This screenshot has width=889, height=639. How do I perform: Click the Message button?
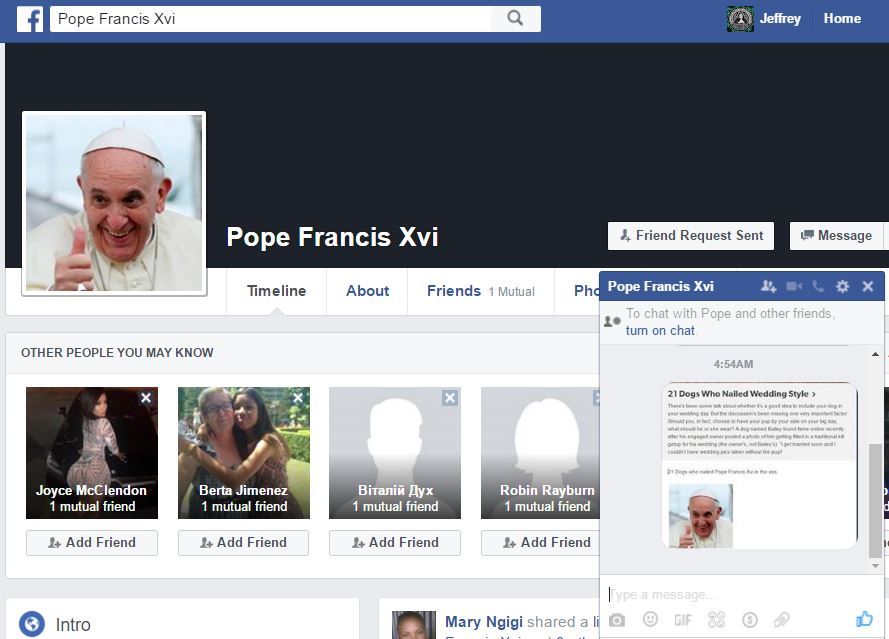(836, 236)
